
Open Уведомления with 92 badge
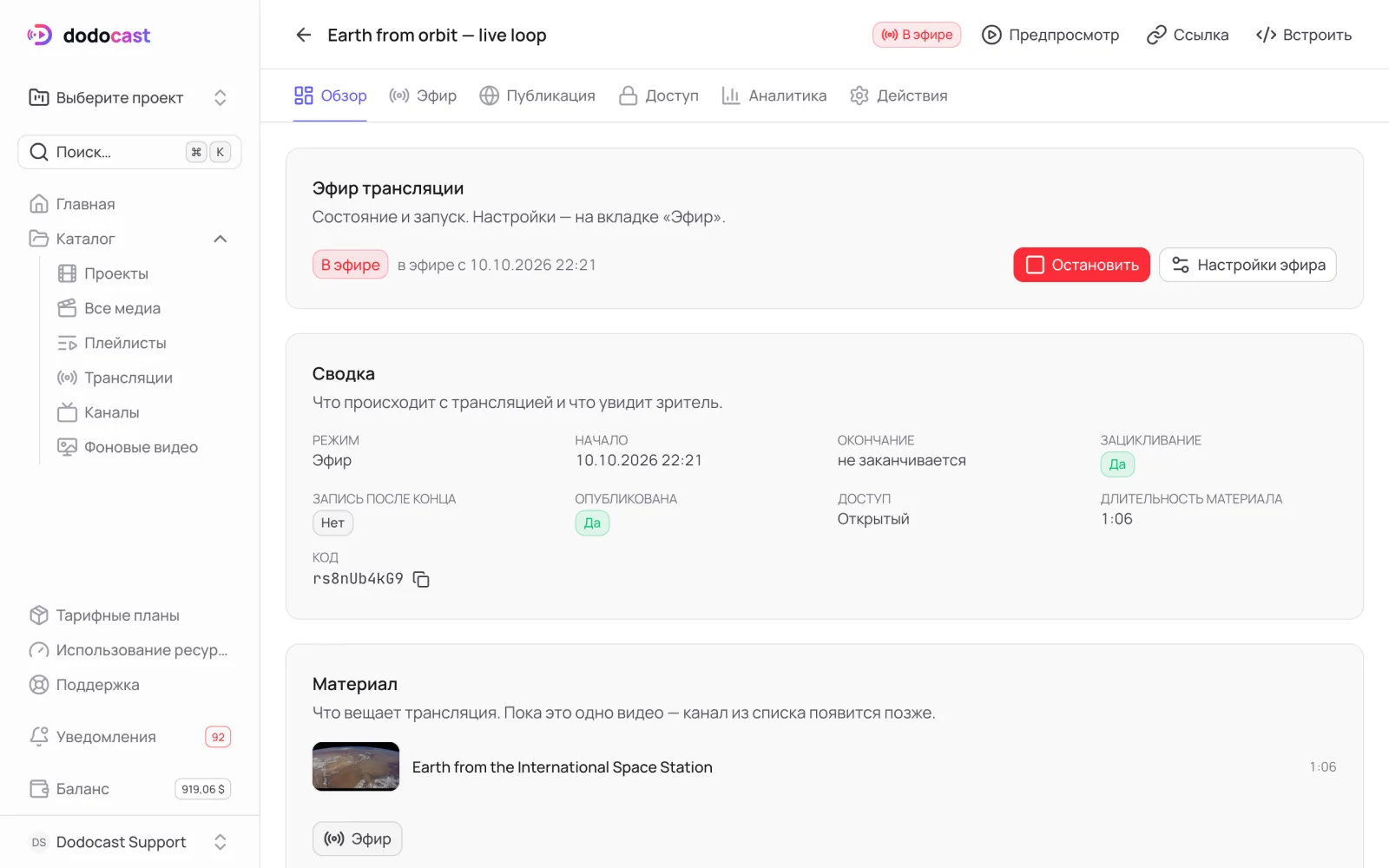(130, 737)
